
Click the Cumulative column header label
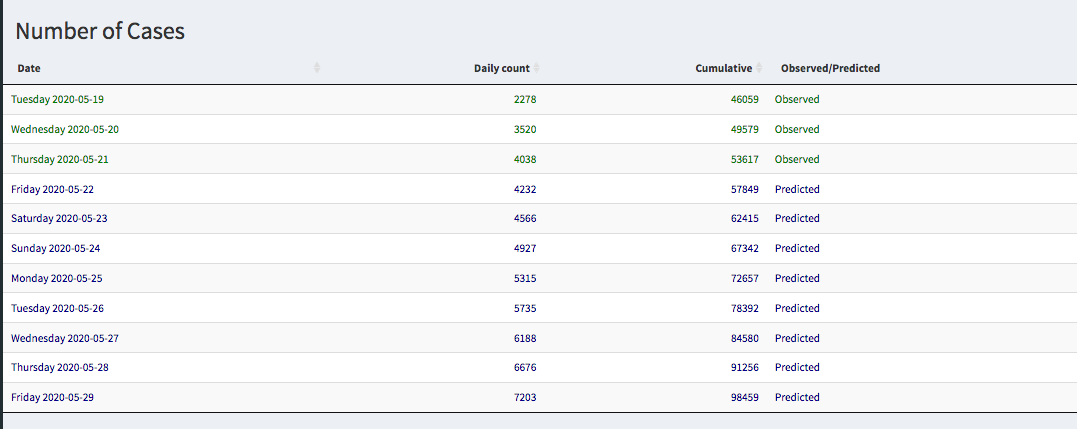(x=723, y=68)
